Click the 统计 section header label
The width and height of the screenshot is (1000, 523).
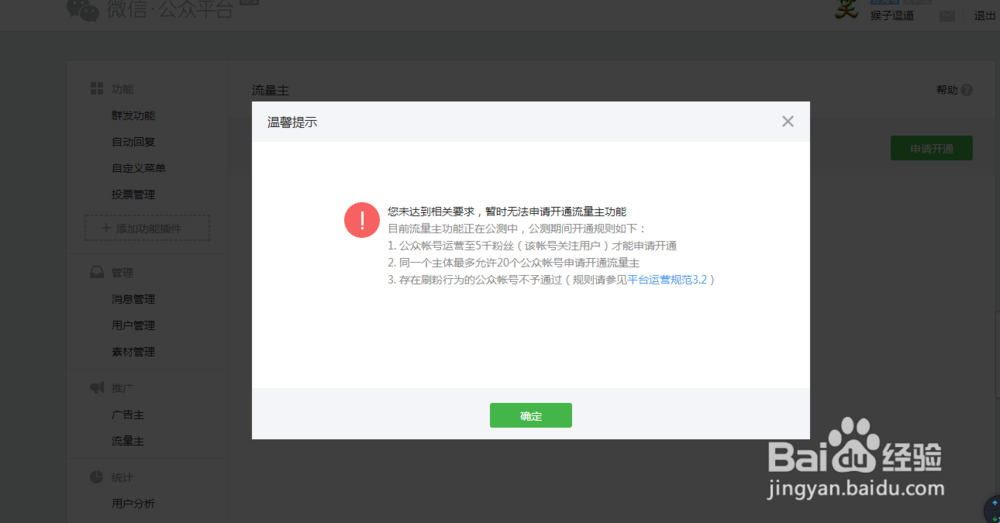pyautogui.click(x=122, y=477)
